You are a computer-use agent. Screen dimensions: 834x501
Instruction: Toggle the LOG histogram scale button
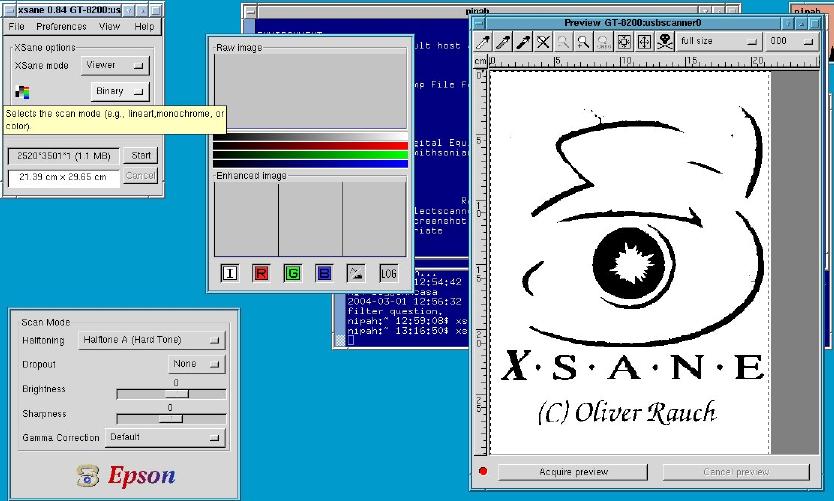388,273
